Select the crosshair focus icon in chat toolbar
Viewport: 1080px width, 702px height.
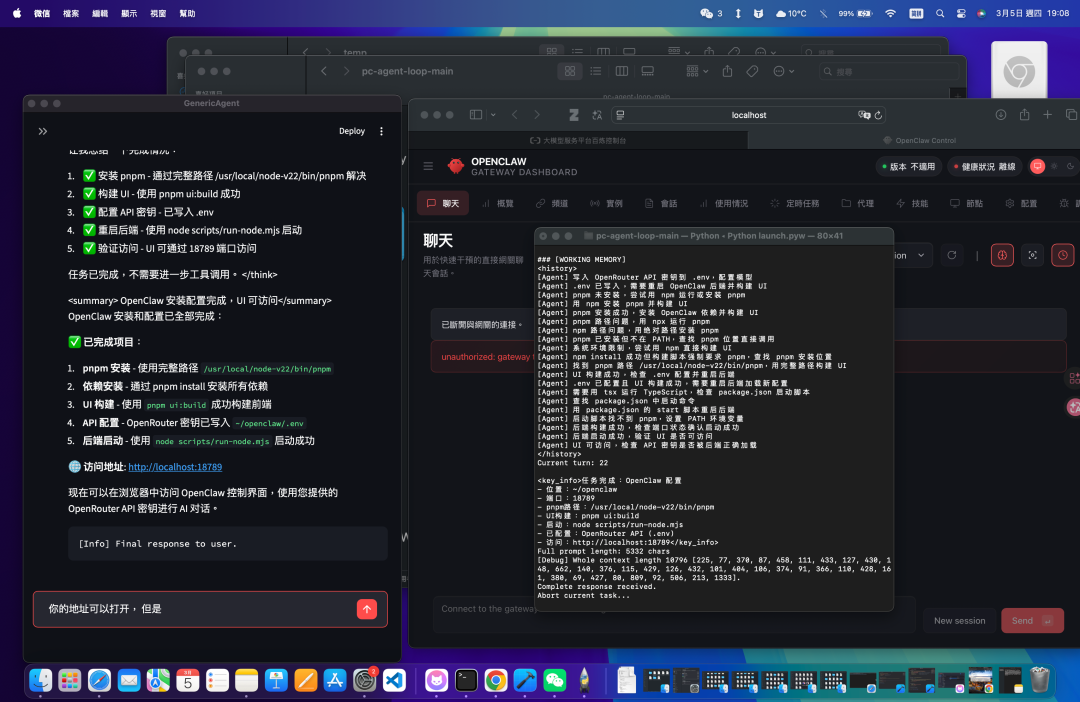point(1033,255)
